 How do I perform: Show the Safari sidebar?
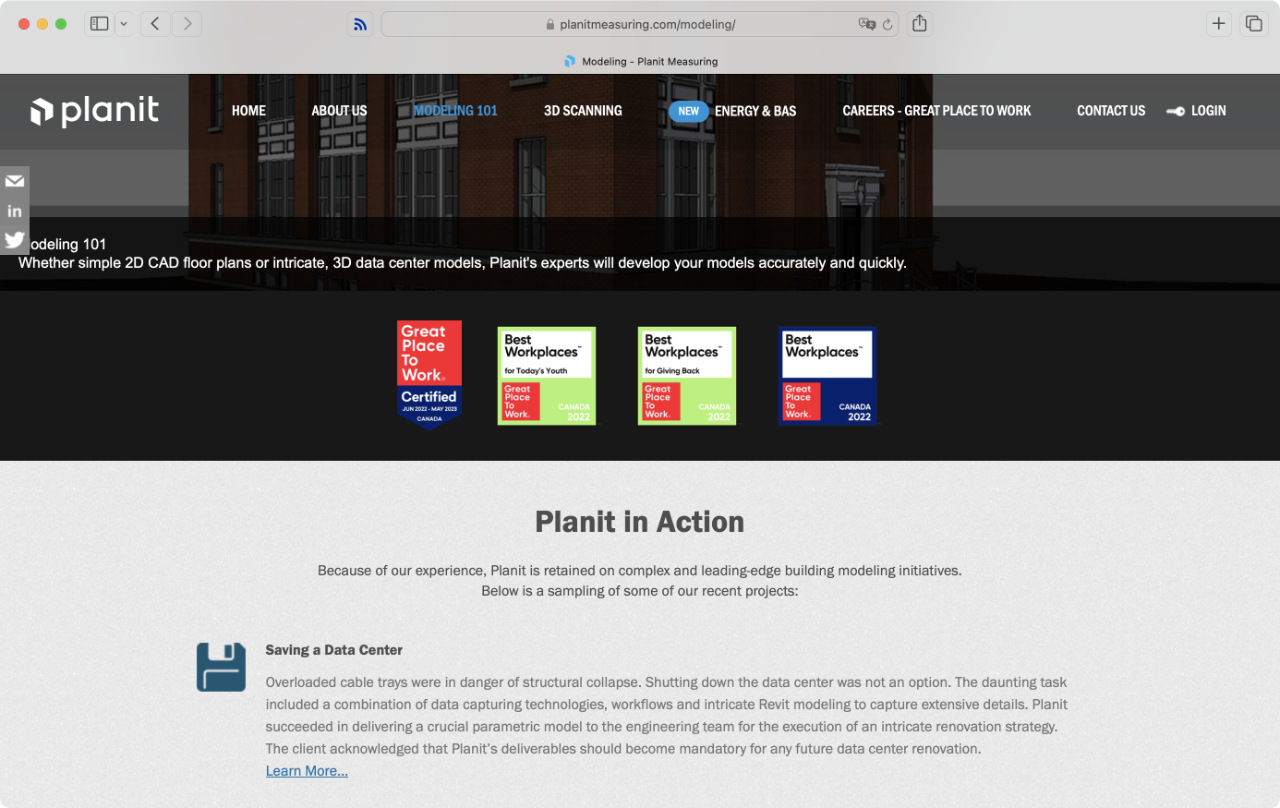[x=99, y=24]
